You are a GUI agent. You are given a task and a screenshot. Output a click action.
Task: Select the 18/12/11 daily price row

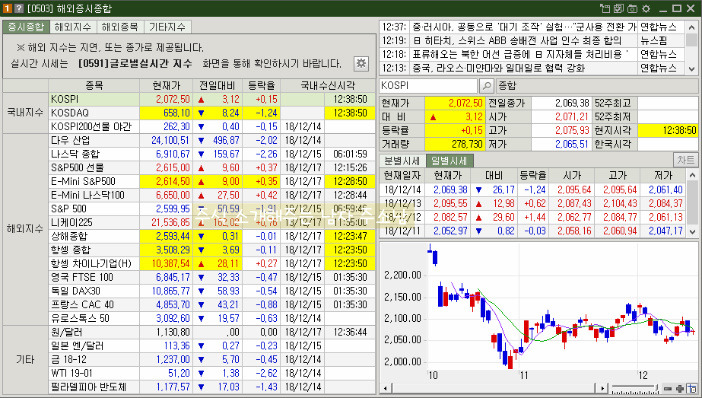coord(533,231)
